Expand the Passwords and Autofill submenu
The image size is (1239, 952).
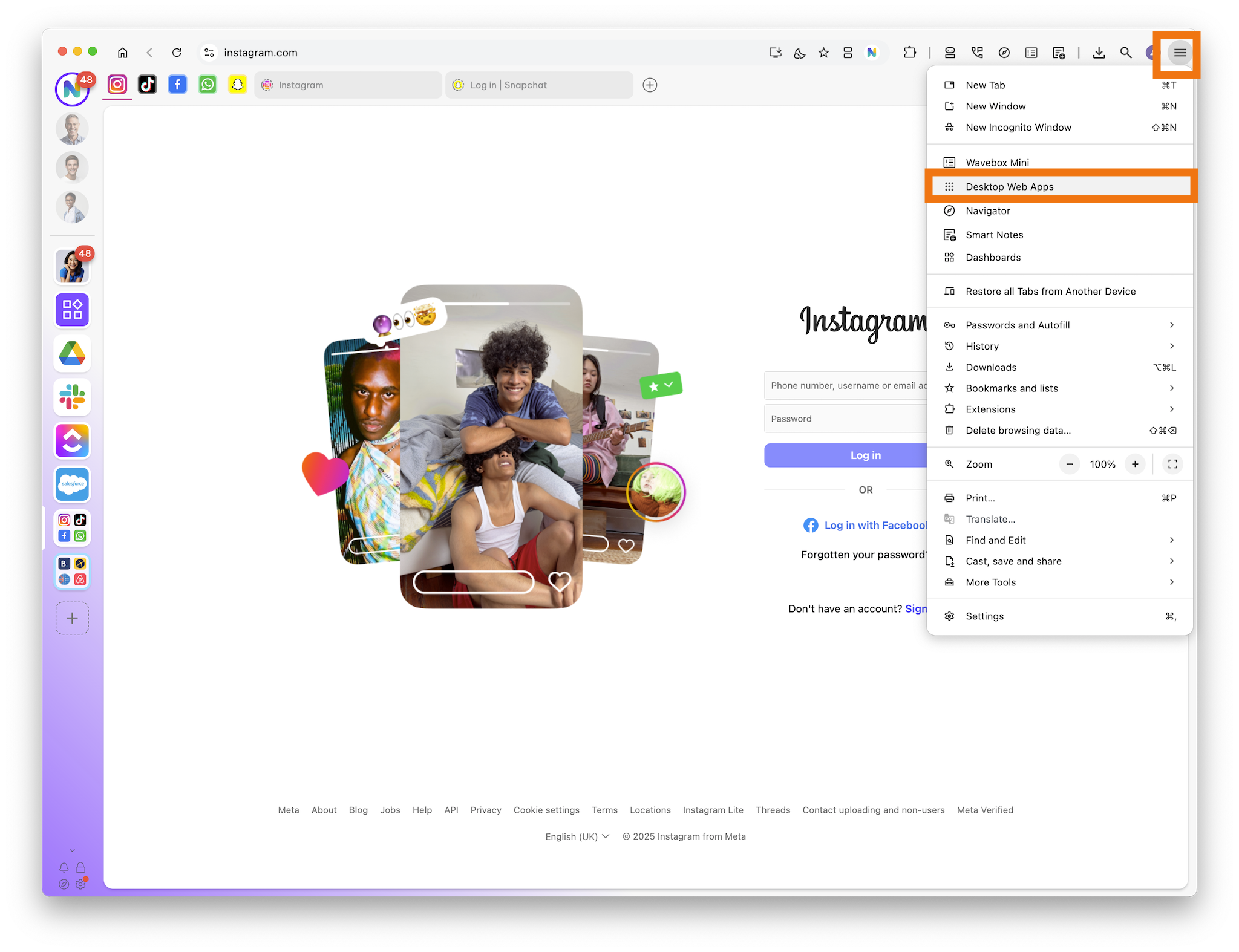(x=1060, y=325)
